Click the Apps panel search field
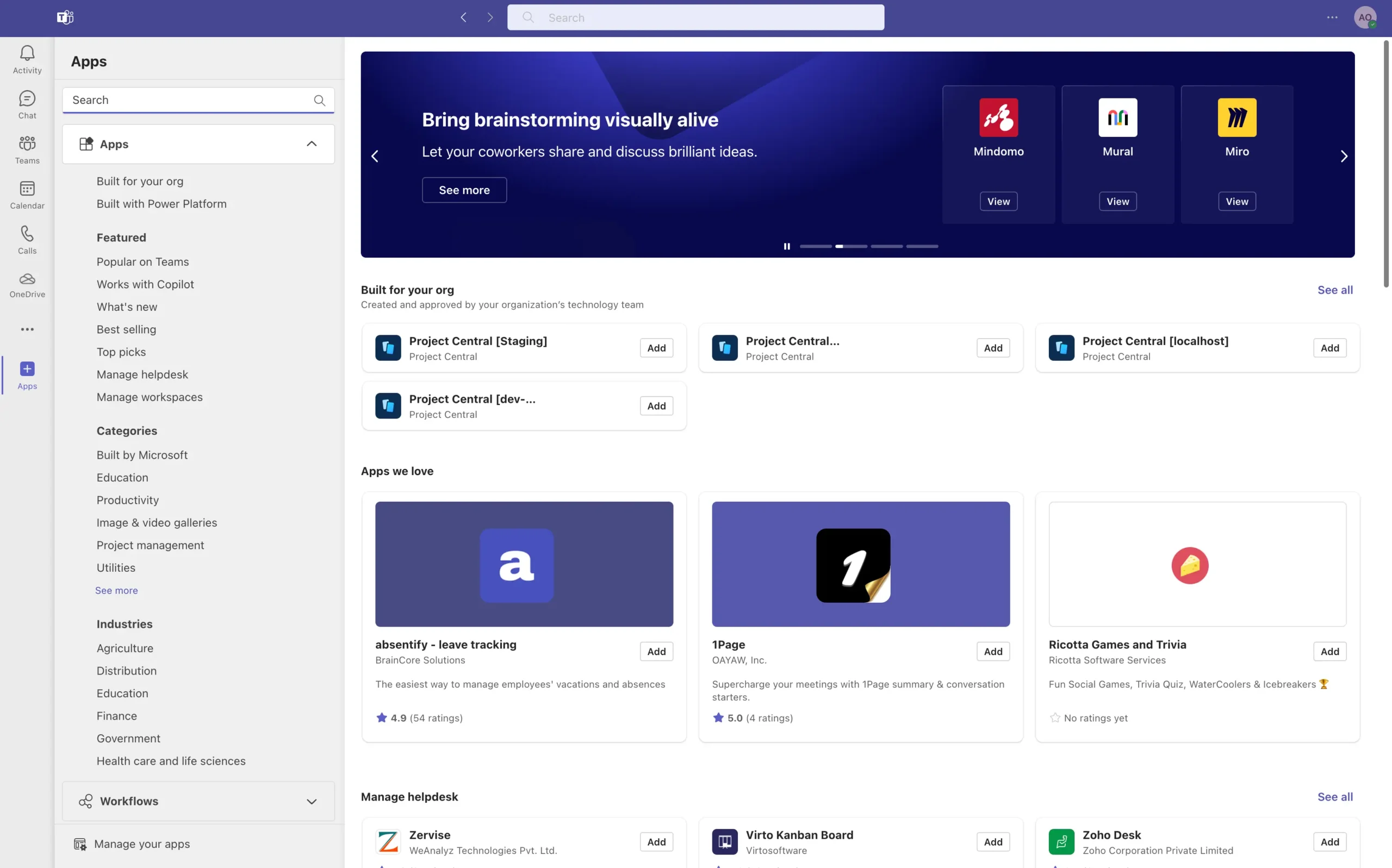The height and width of the screenshot is (868, 1392). click(190, 100)
